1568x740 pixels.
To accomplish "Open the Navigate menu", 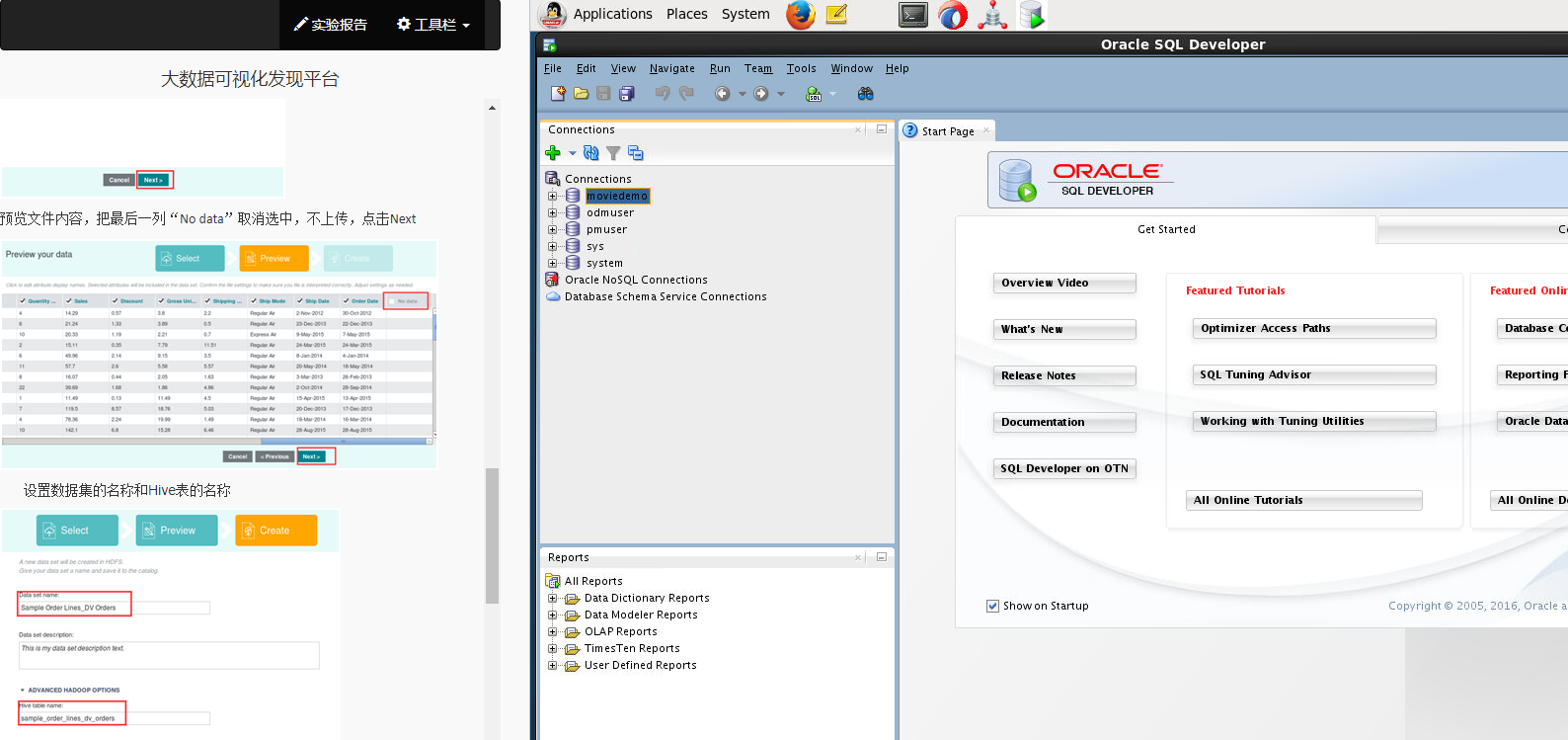I will point(672,68).
